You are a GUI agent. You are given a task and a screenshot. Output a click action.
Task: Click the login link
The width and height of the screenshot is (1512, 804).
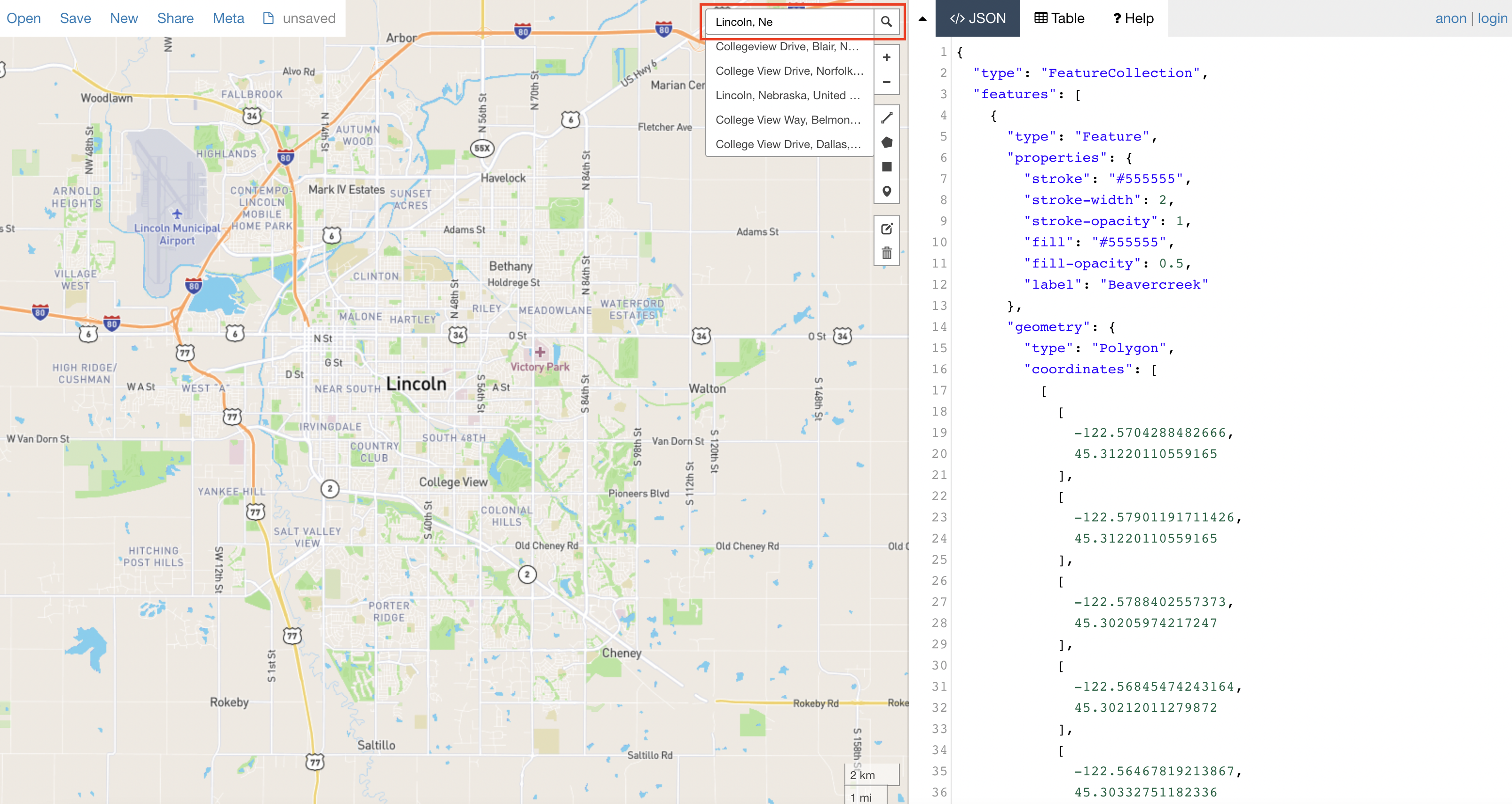coord(1492,18)
